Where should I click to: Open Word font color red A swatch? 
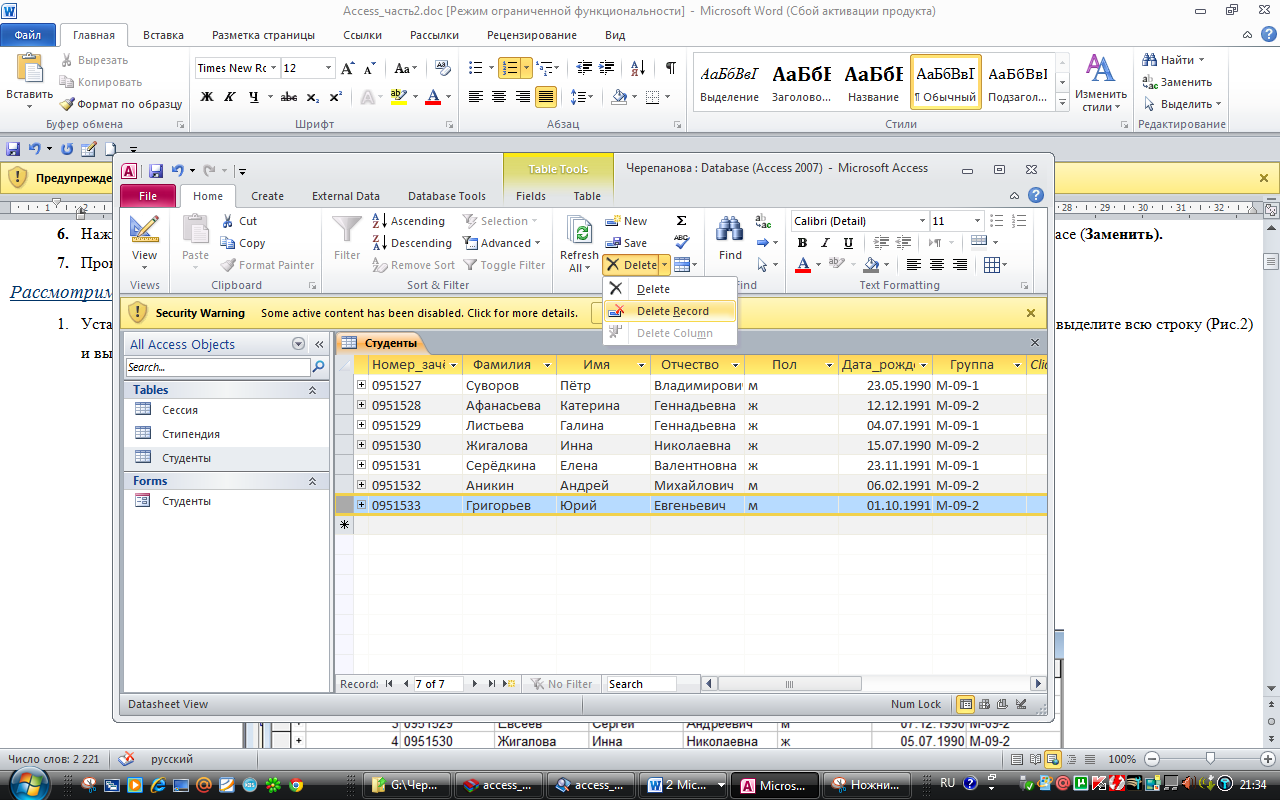[433, 97]
